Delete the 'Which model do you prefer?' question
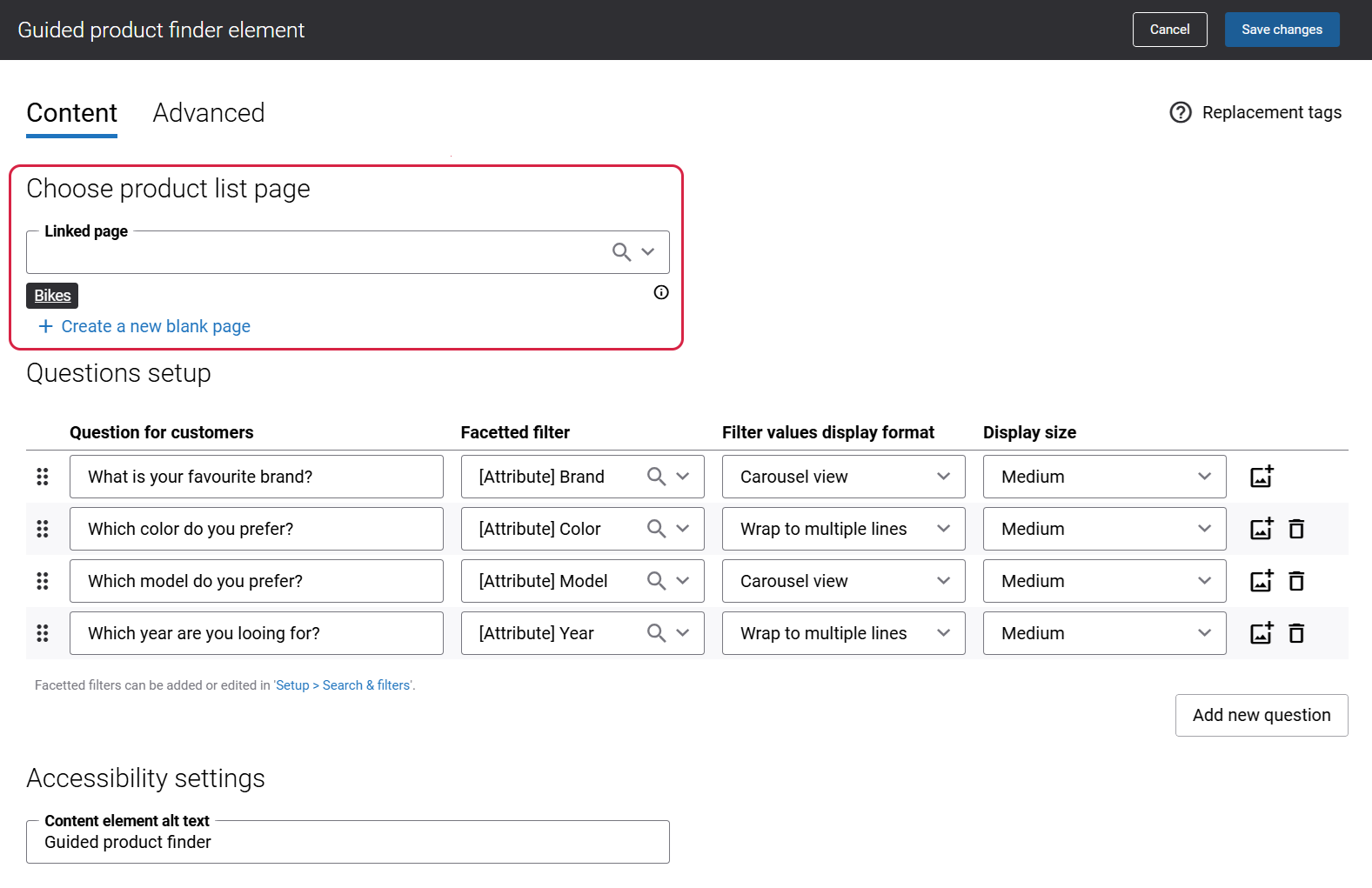 pyautogui.click(x=1296, y=581)
